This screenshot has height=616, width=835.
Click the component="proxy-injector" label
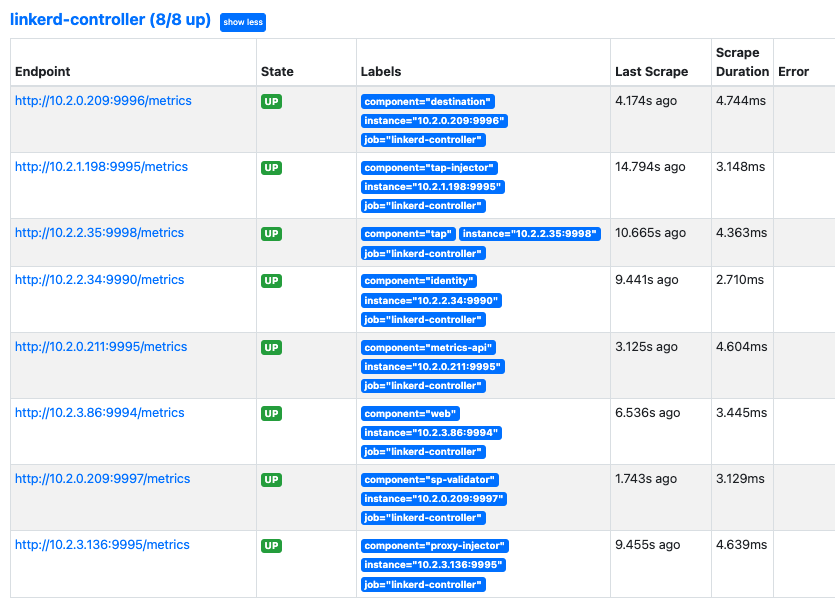435,546
